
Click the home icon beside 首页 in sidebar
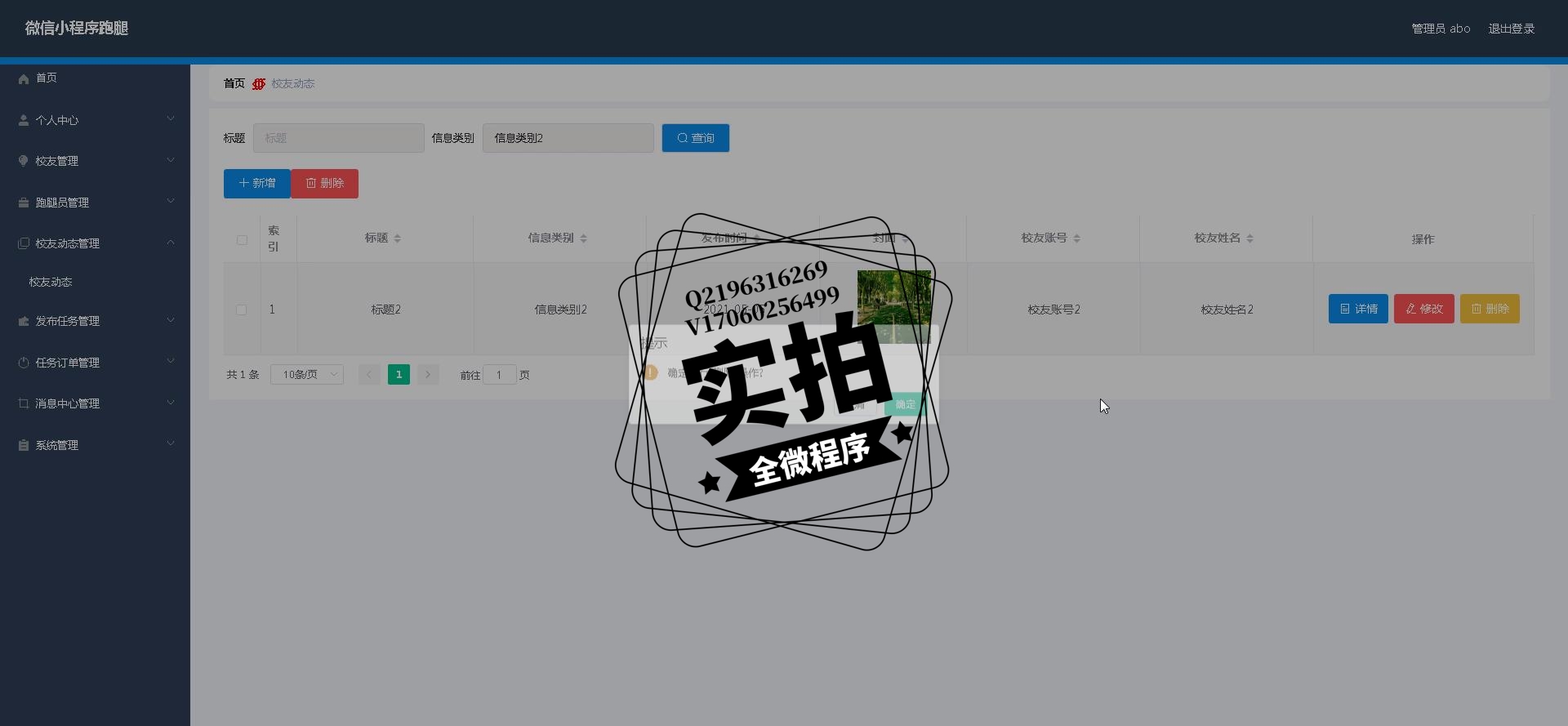click(x=24, y=78)
